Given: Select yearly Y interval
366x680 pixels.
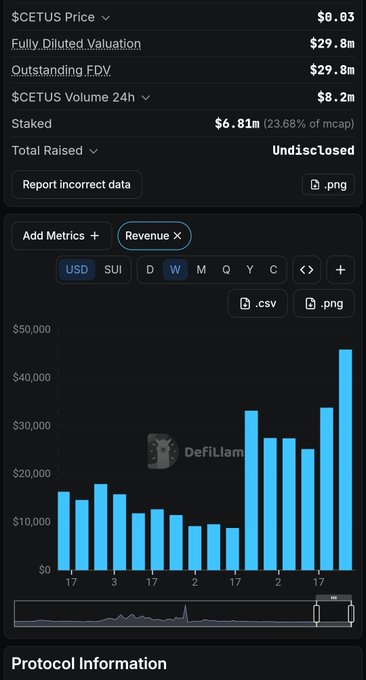Looking at the screenshot, I should [250, 270].
